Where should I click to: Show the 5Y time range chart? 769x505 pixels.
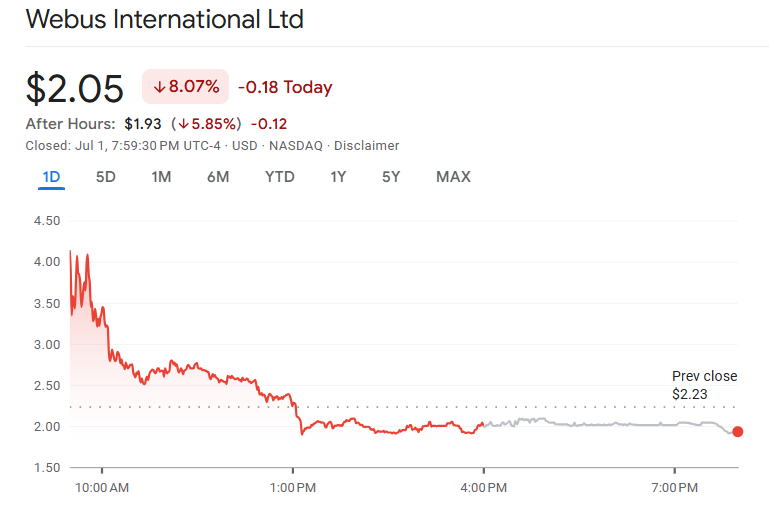point(391,177)
